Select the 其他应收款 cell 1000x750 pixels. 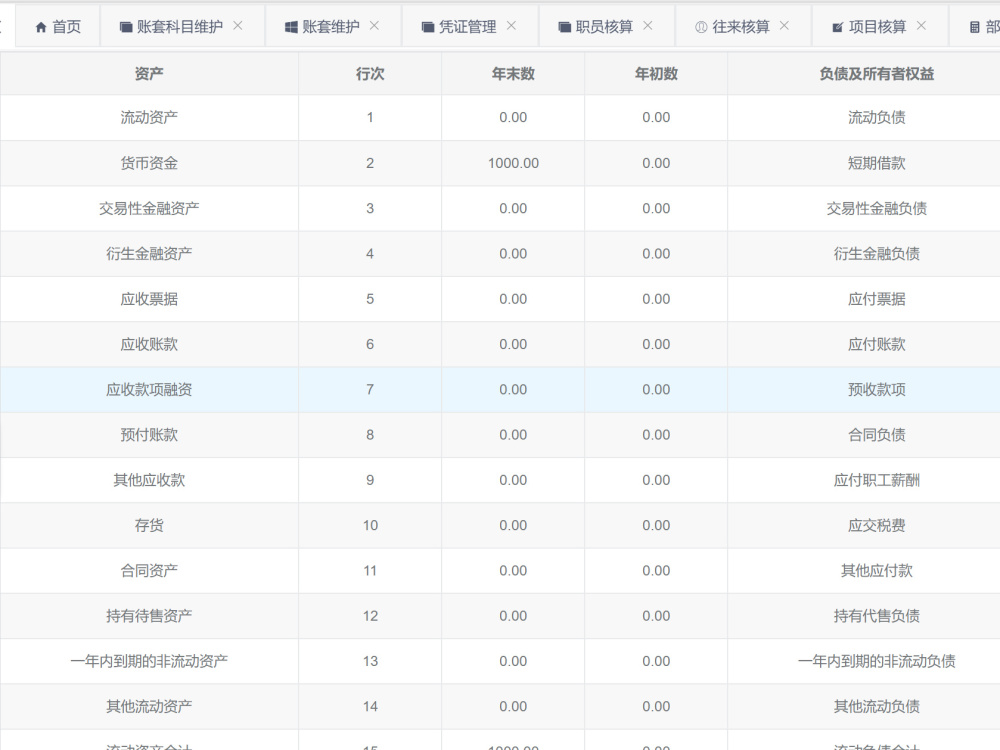149,480
